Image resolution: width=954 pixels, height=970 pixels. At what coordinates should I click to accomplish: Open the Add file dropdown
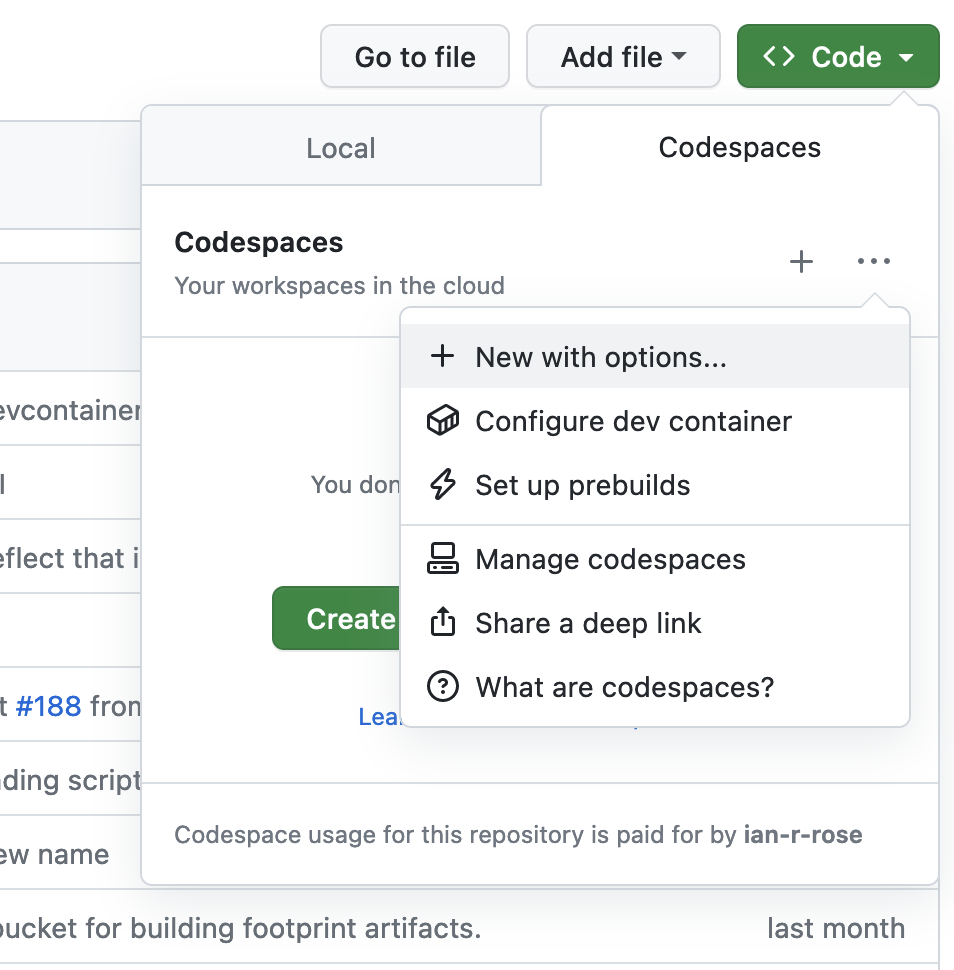coord(623,56)
